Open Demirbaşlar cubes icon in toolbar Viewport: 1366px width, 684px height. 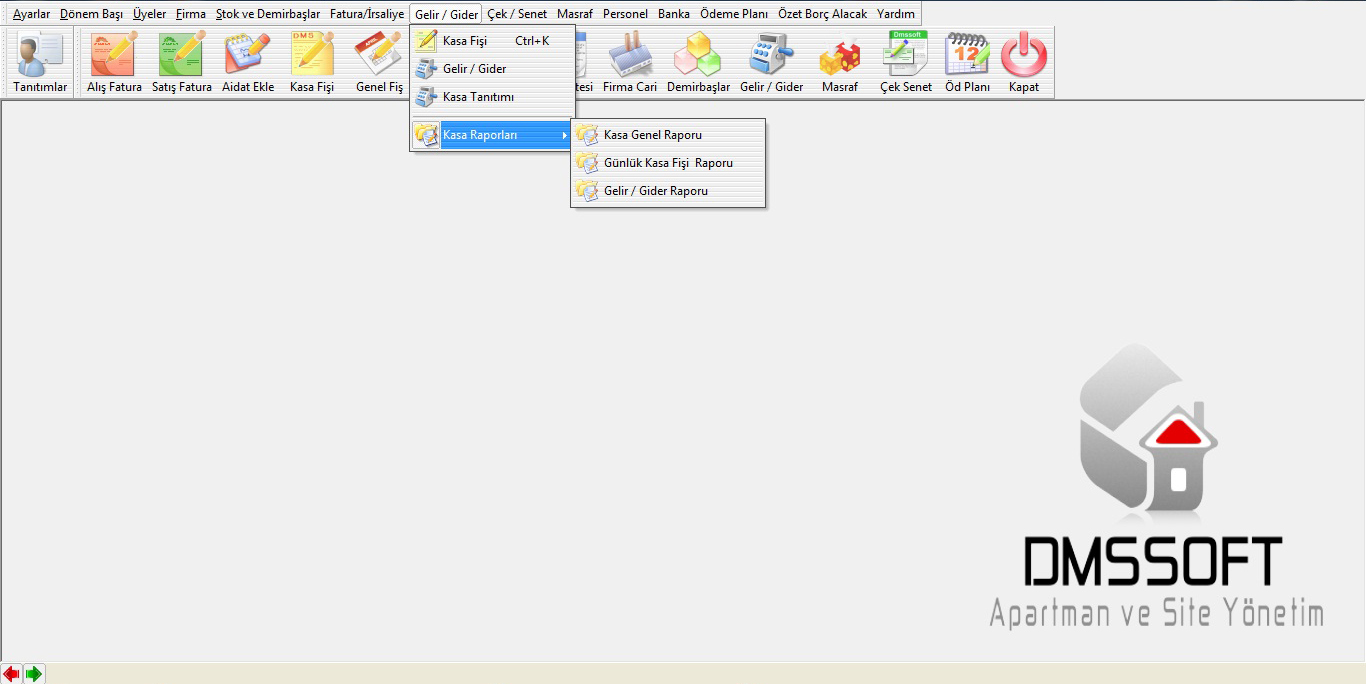698,62
